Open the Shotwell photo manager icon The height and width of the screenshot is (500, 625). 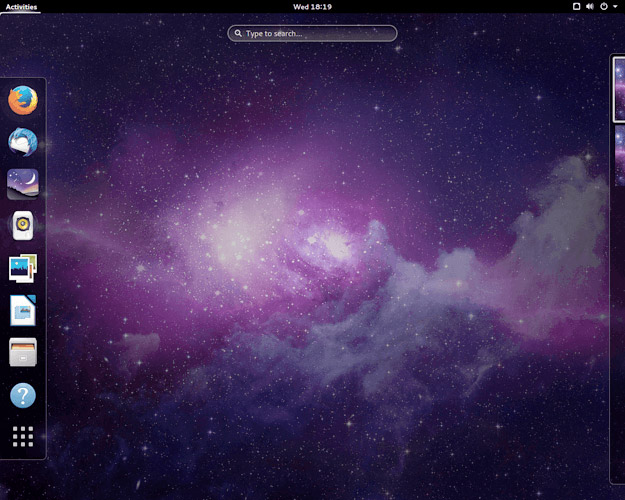coord(23,268)
